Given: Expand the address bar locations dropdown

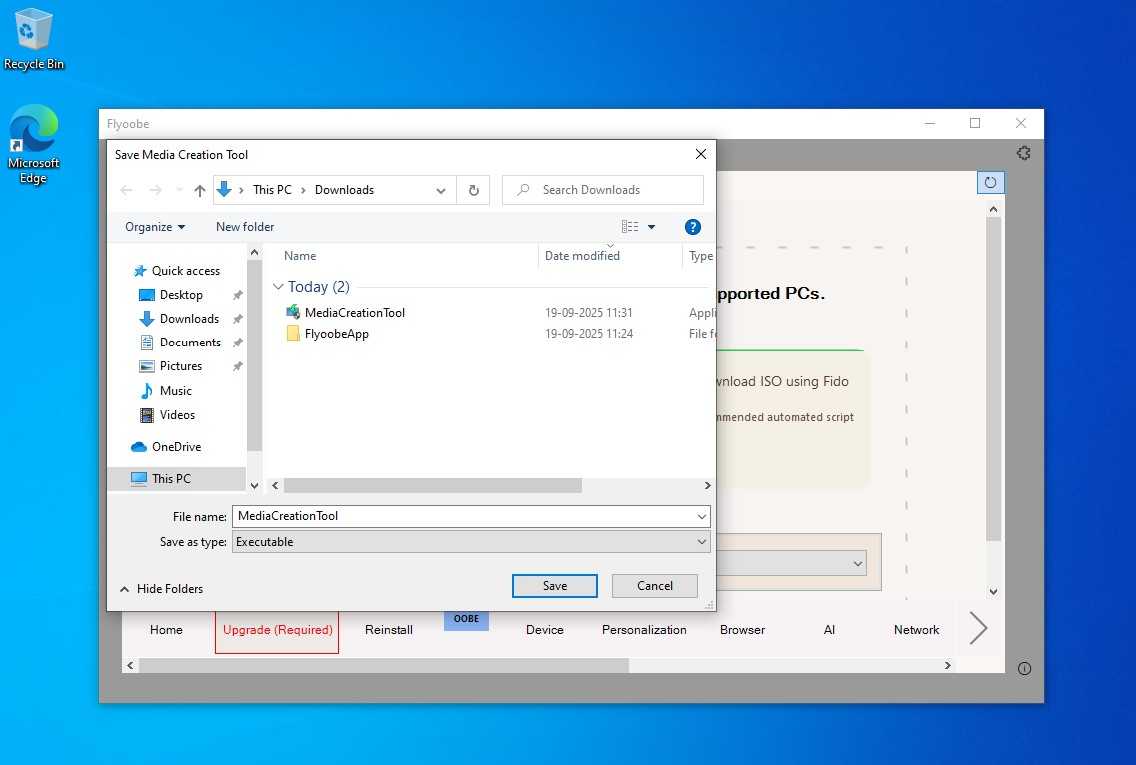Looking at the screenshot, I should point(440,190).
